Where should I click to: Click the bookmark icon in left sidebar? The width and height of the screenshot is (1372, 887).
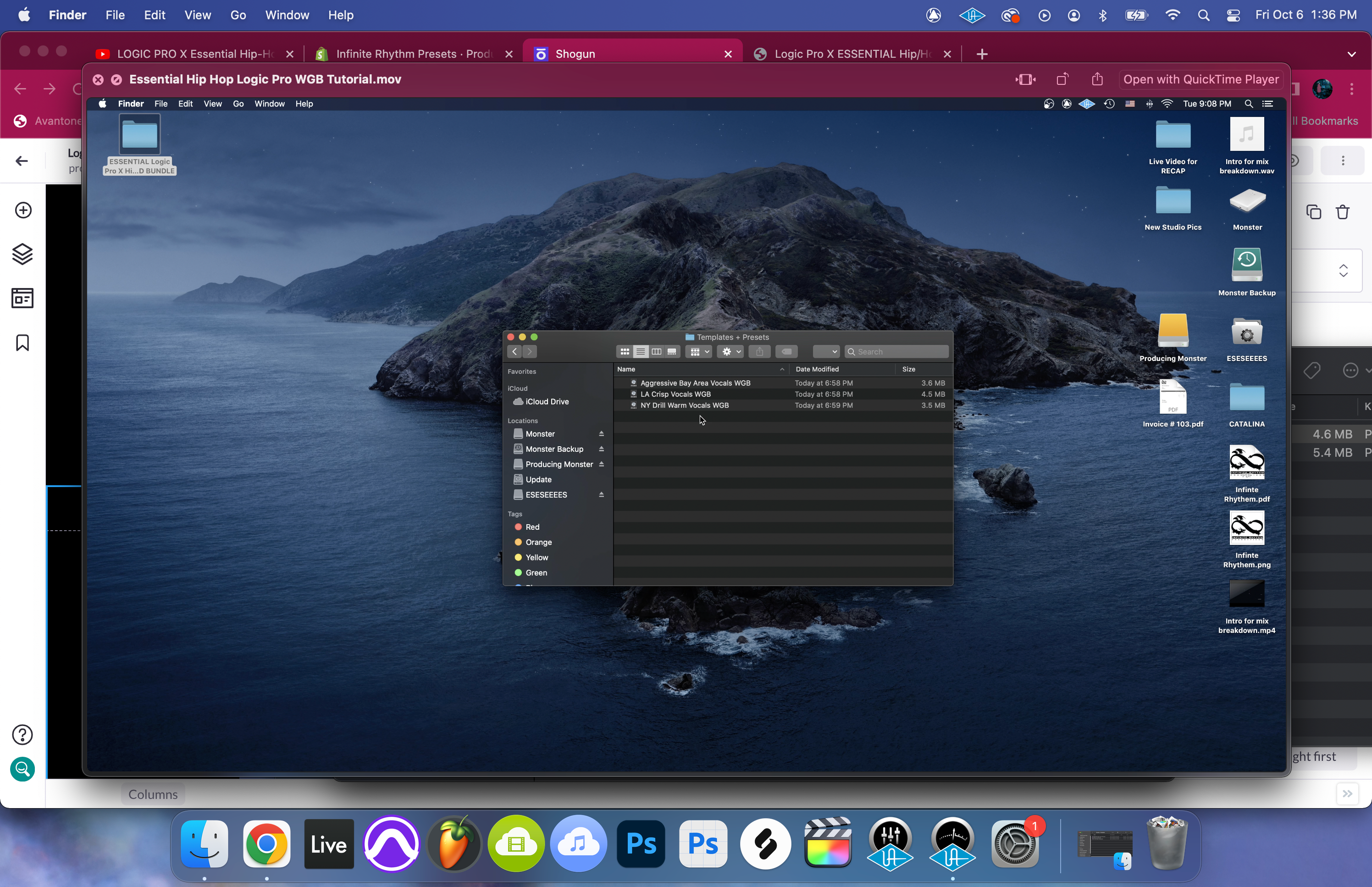point(23,343)
